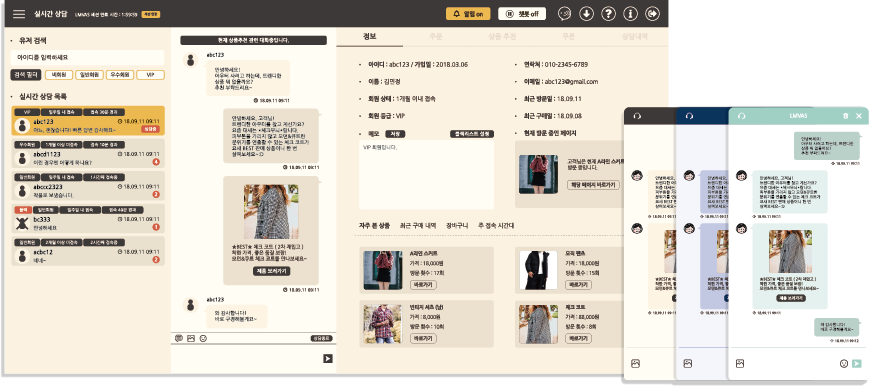This screenshot has height=387, width=869.
Task: Toggle the yellow bell alarm on button
Action: click(x=468, y=14)
